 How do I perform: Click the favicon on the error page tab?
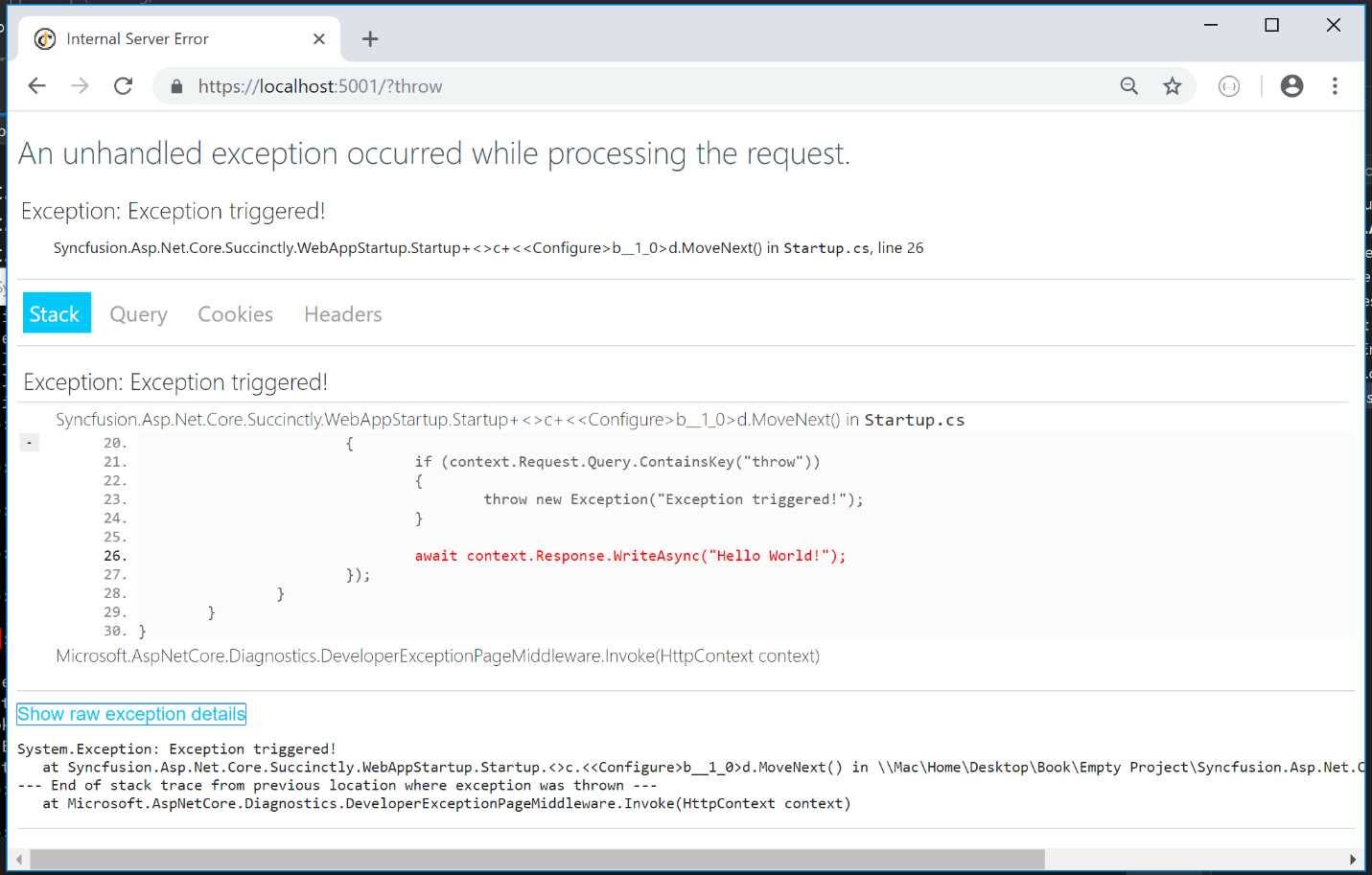pyautogui.click(x=43, y=38)
